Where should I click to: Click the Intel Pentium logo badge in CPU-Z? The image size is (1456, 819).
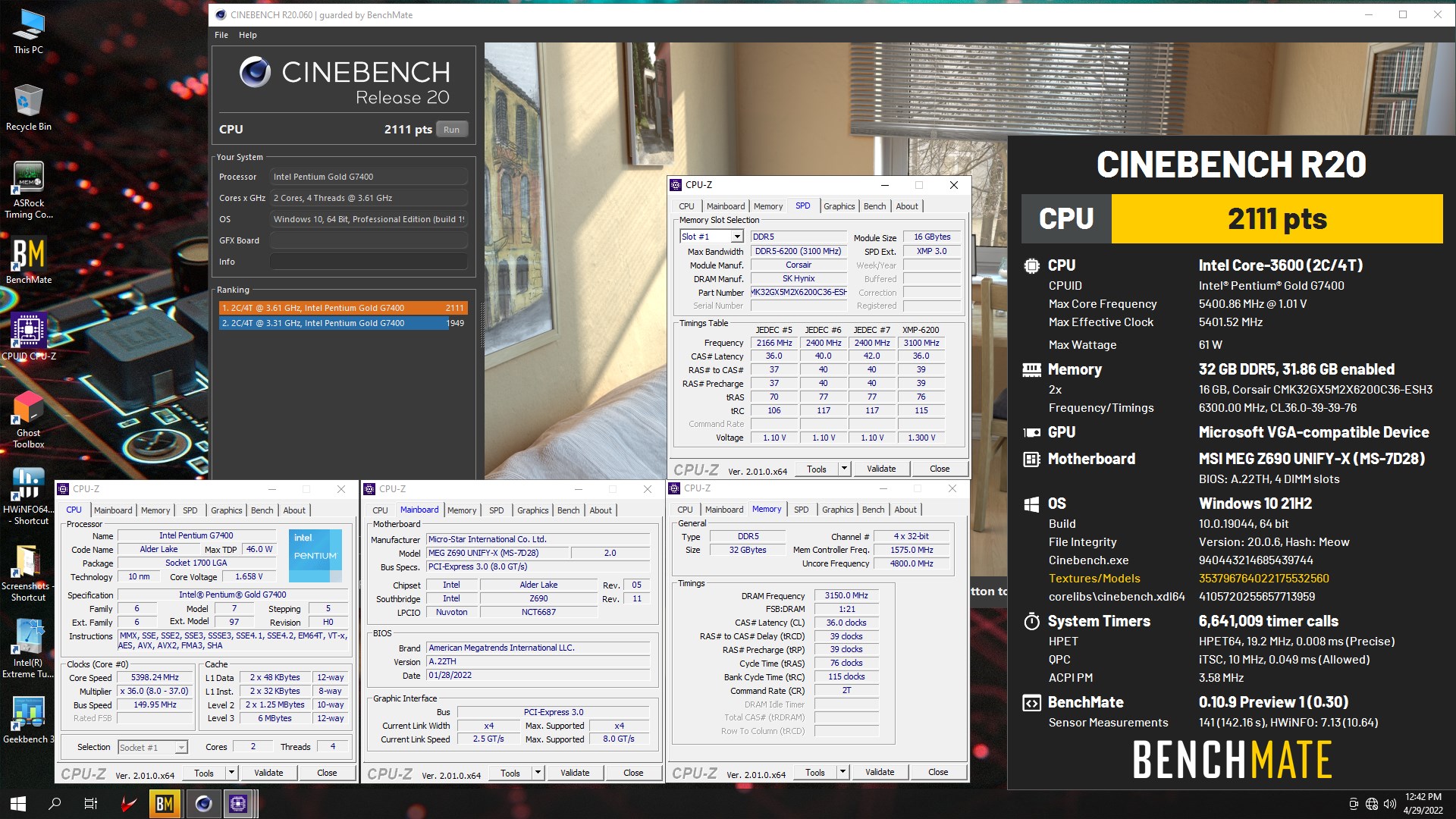[315, 556]
